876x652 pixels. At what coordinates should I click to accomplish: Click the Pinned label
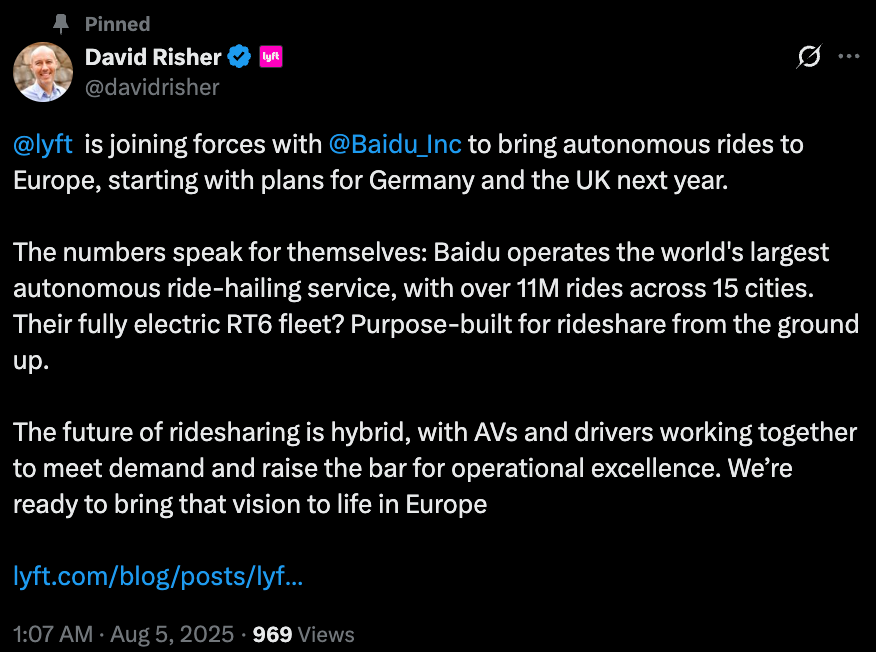(x=118, y=24)
